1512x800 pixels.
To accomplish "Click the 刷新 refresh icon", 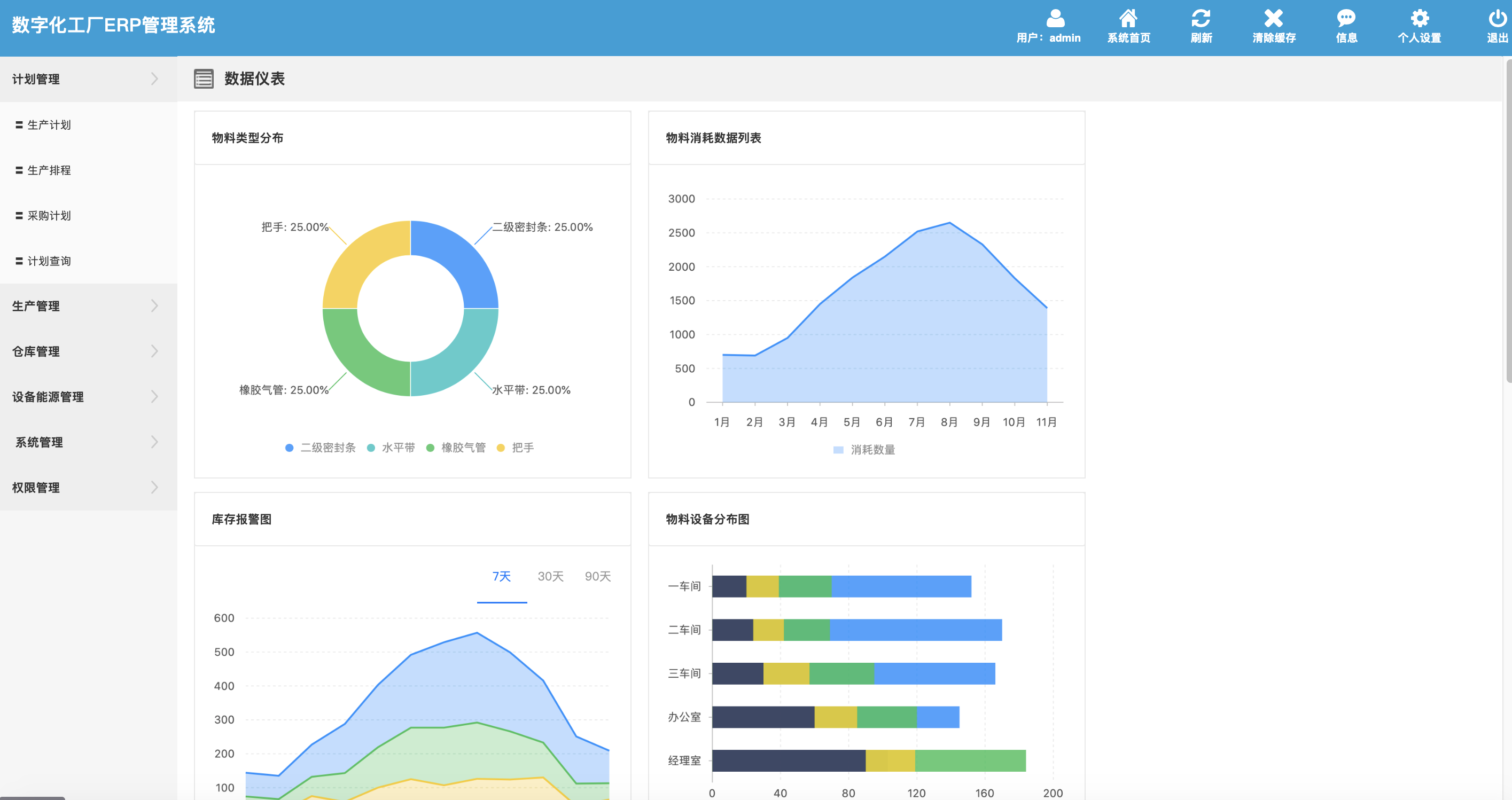I will [1201, 18].
